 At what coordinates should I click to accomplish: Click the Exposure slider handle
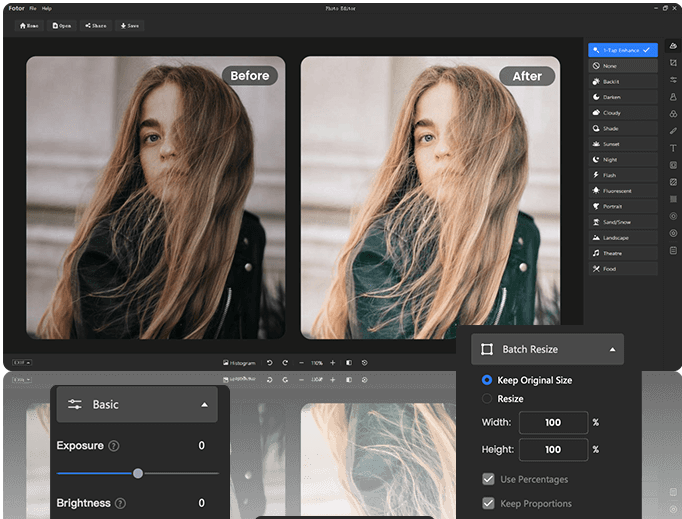138,473
